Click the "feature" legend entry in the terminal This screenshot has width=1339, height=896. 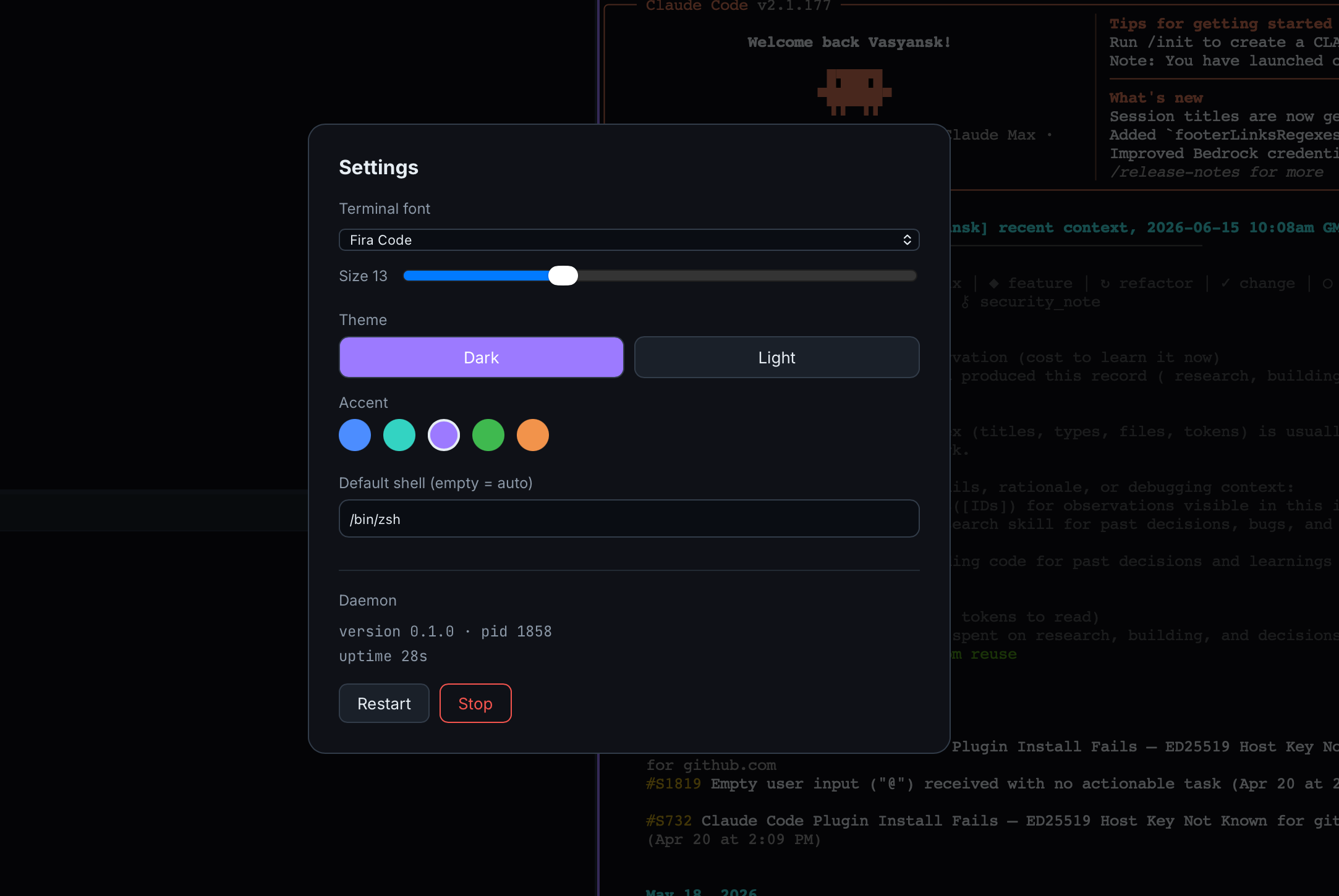(x=1040, y=283)
